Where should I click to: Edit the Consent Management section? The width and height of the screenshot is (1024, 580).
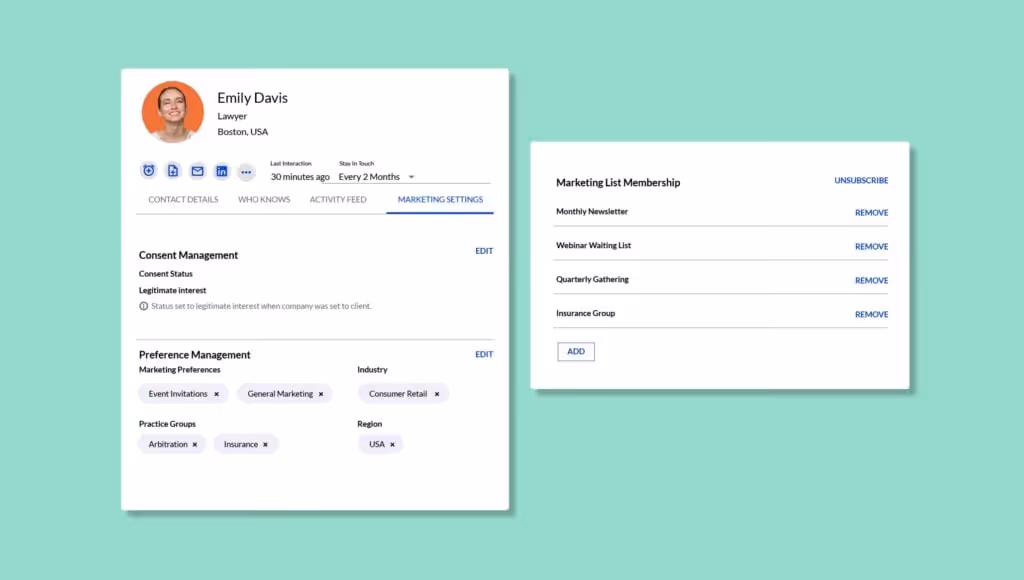click(484, 251)
